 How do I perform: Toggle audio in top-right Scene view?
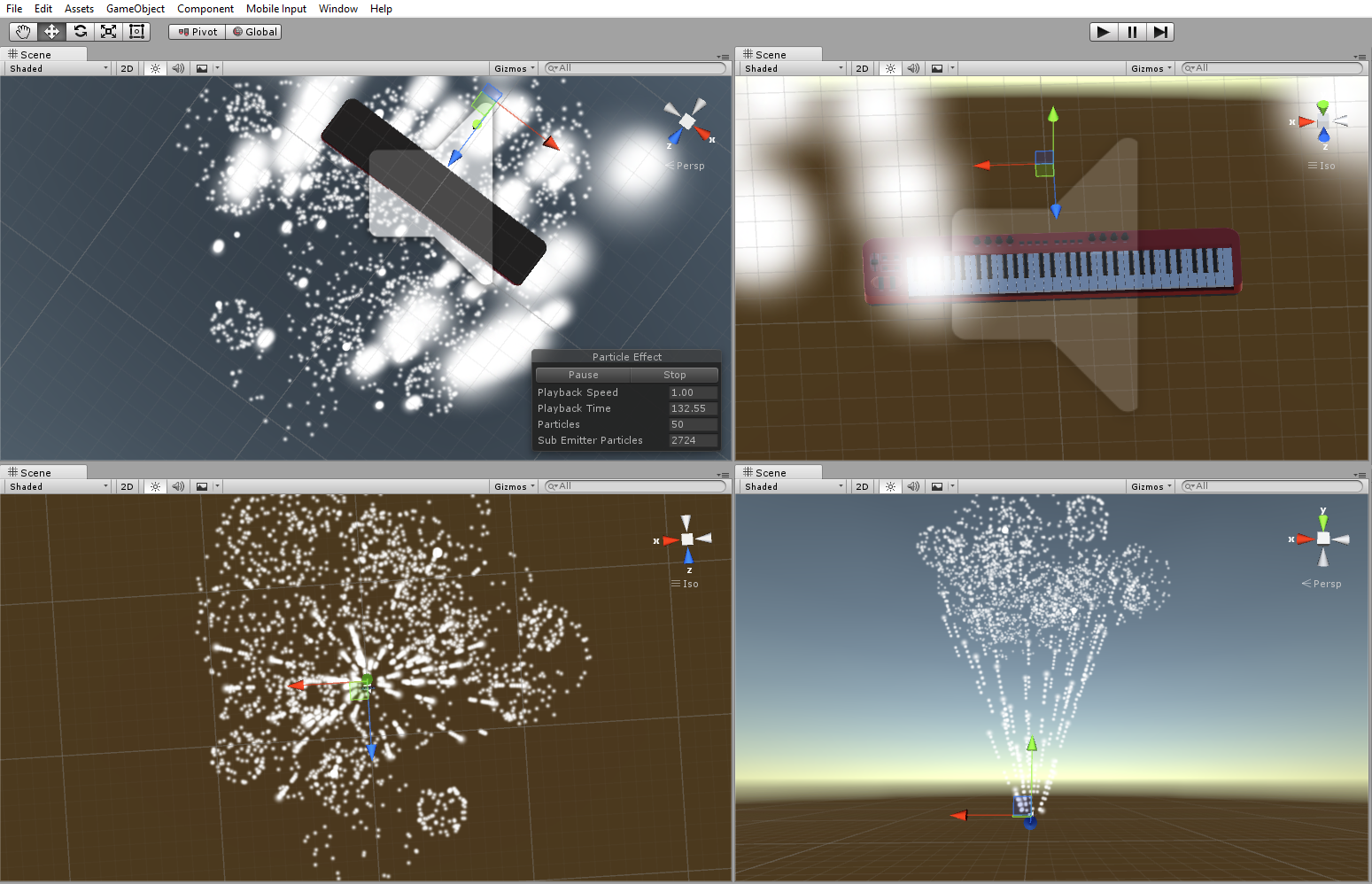tap(913, 68)
